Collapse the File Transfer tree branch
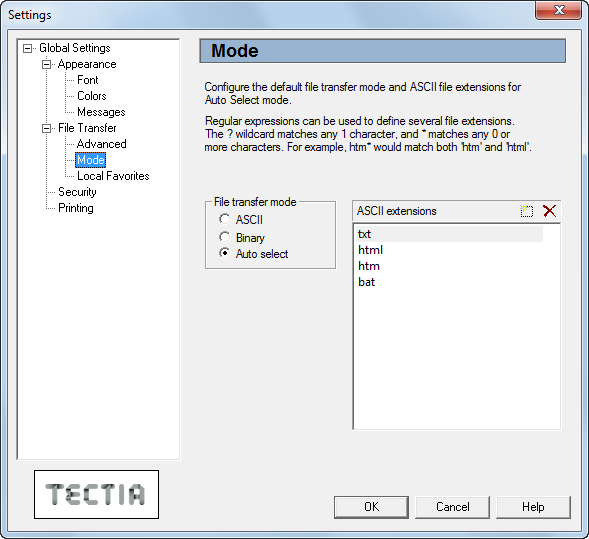Image resolution: width=589 pixels, height=539 pixels. 46,128
